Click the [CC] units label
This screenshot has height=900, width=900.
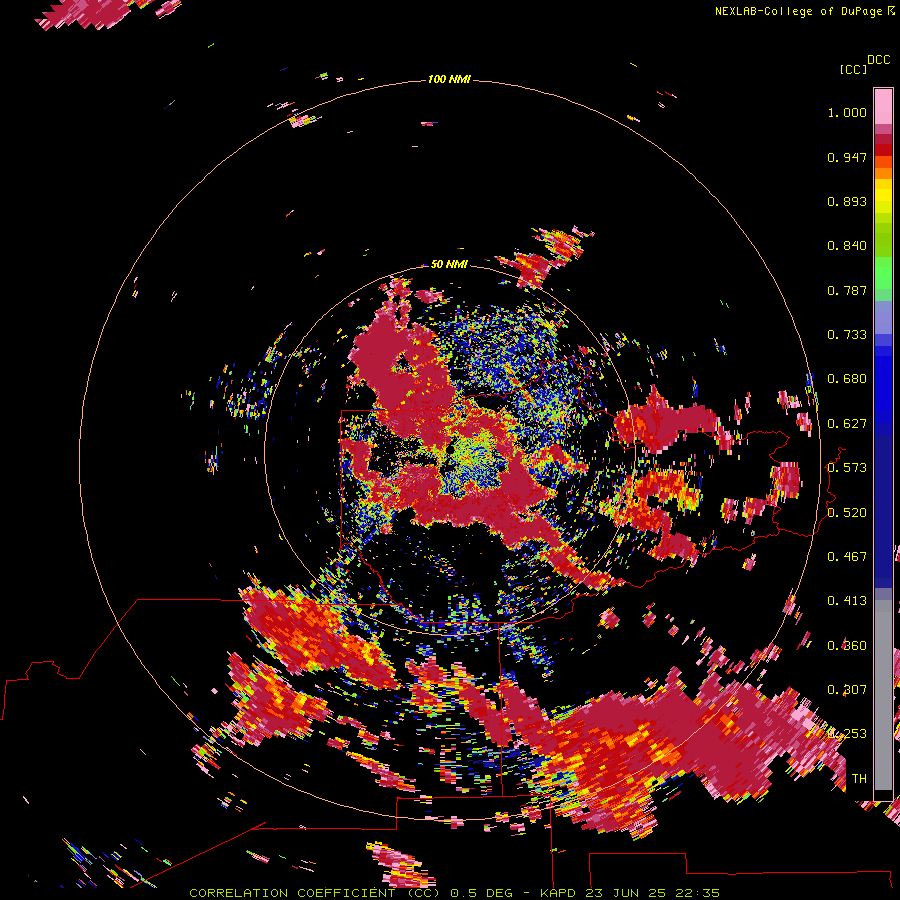point(853,69)
